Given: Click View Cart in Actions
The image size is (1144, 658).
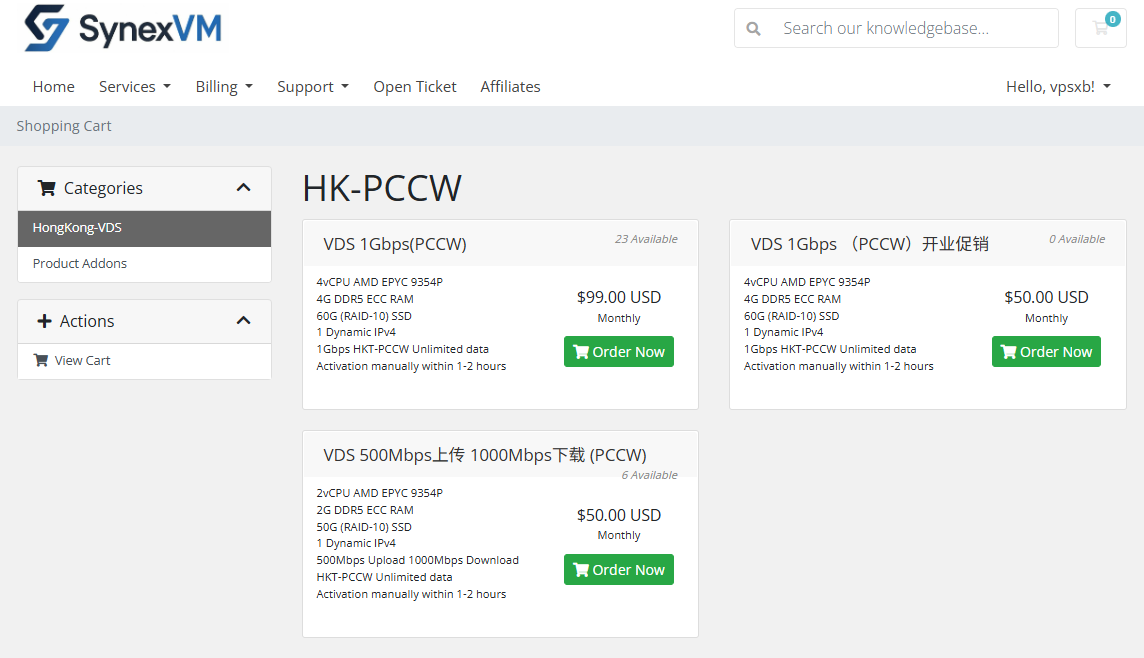Looking at the screenshot, I should (144, 361).
